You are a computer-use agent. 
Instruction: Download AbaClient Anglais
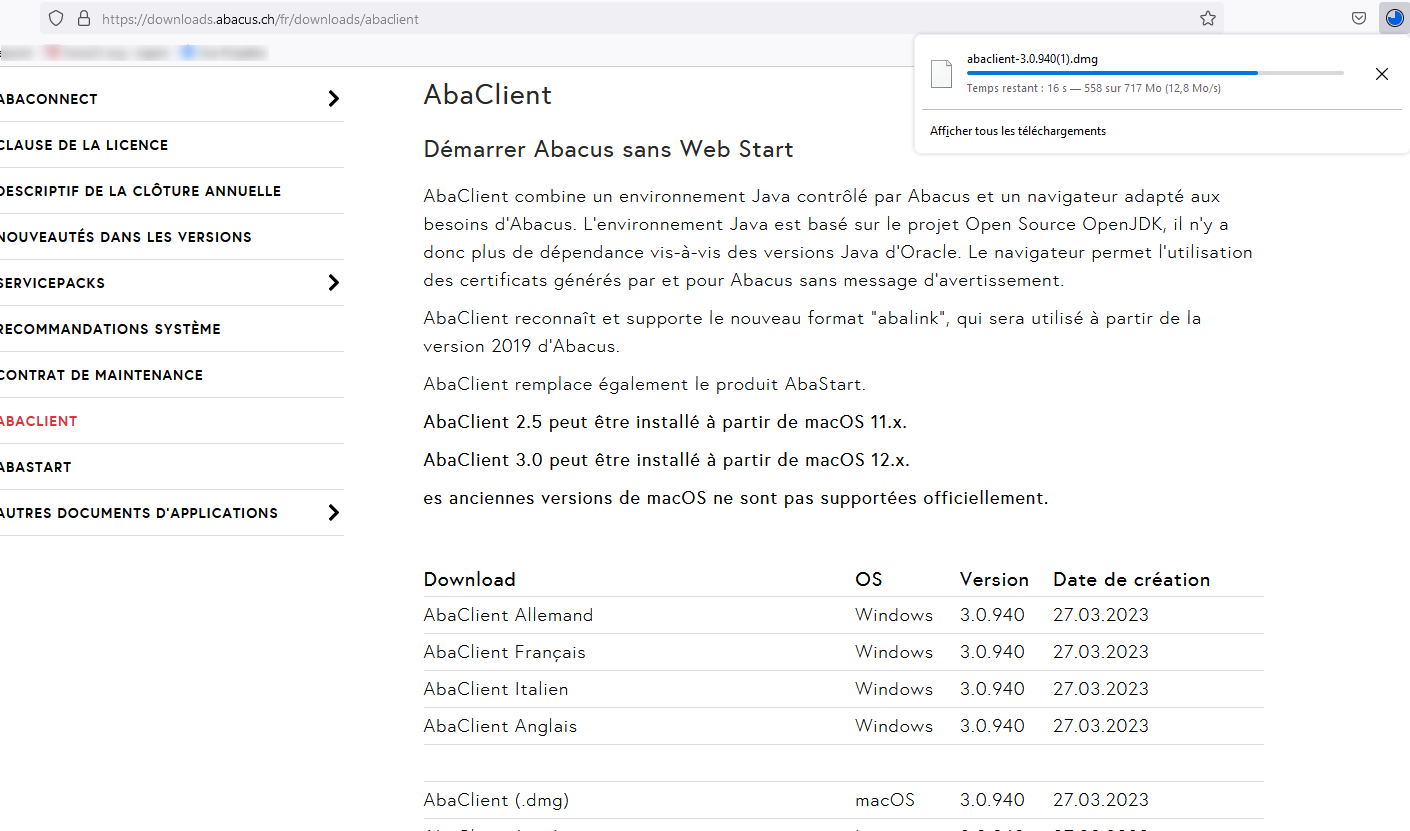pos(500,726)
